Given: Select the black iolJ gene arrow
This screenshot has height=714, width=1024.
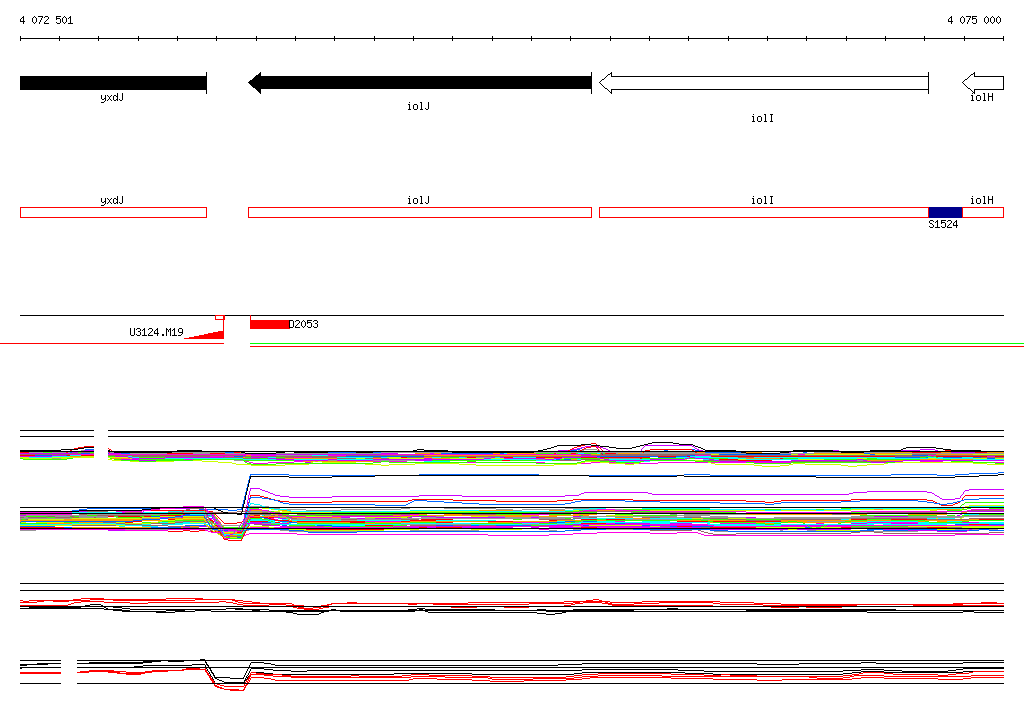Looking at the screenshot, I should click(x=419, y=83).
